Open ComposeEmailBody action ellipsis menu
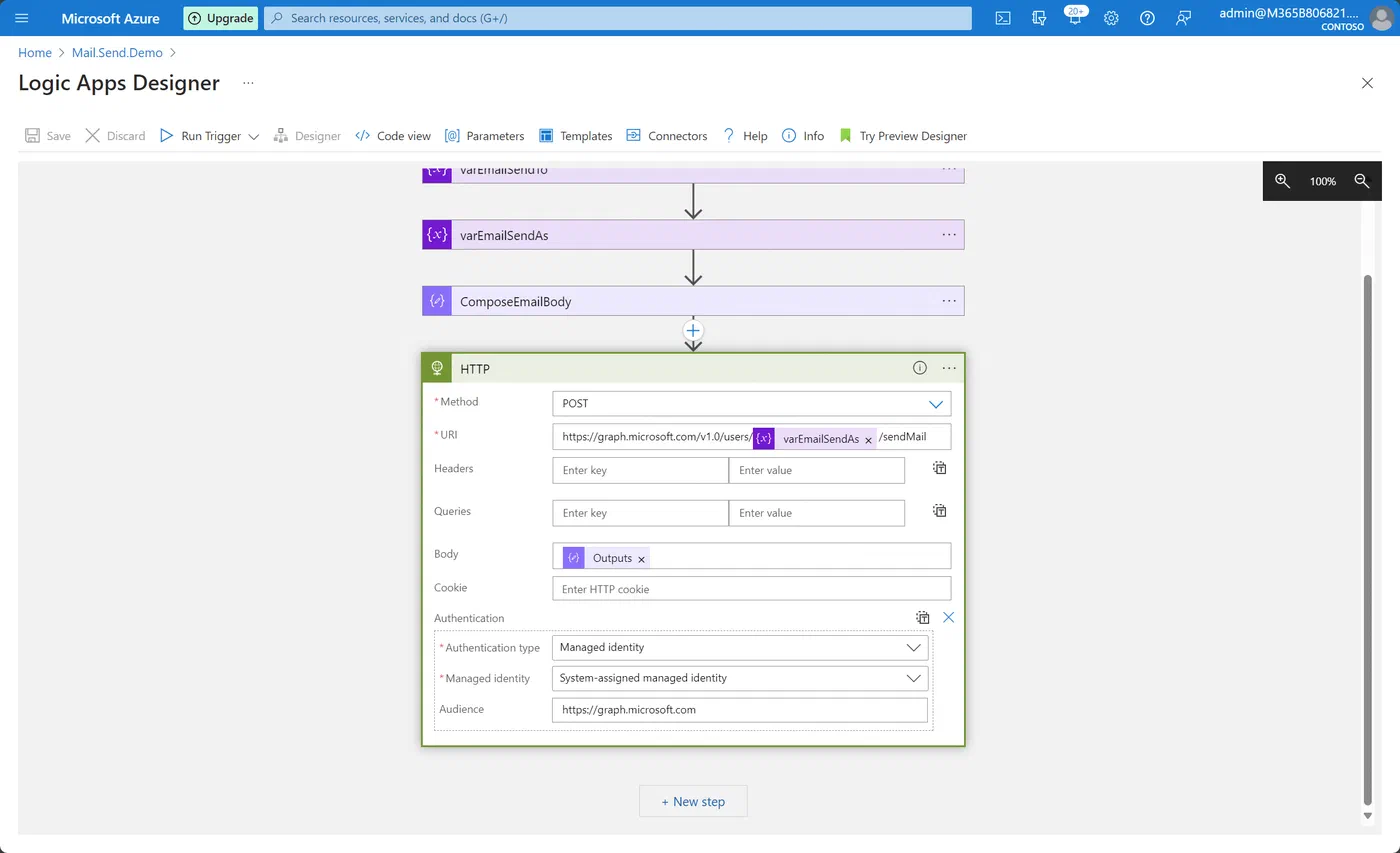Image resolution: width=1400 pixels, height=853 pixels. click(x=949, y=301)
